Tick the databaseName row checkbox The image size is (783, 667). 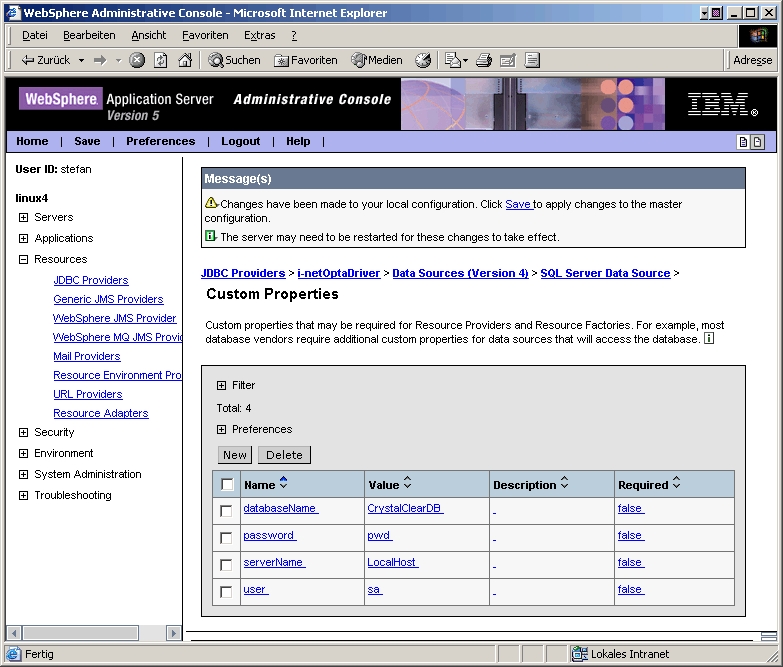point(226,511)
